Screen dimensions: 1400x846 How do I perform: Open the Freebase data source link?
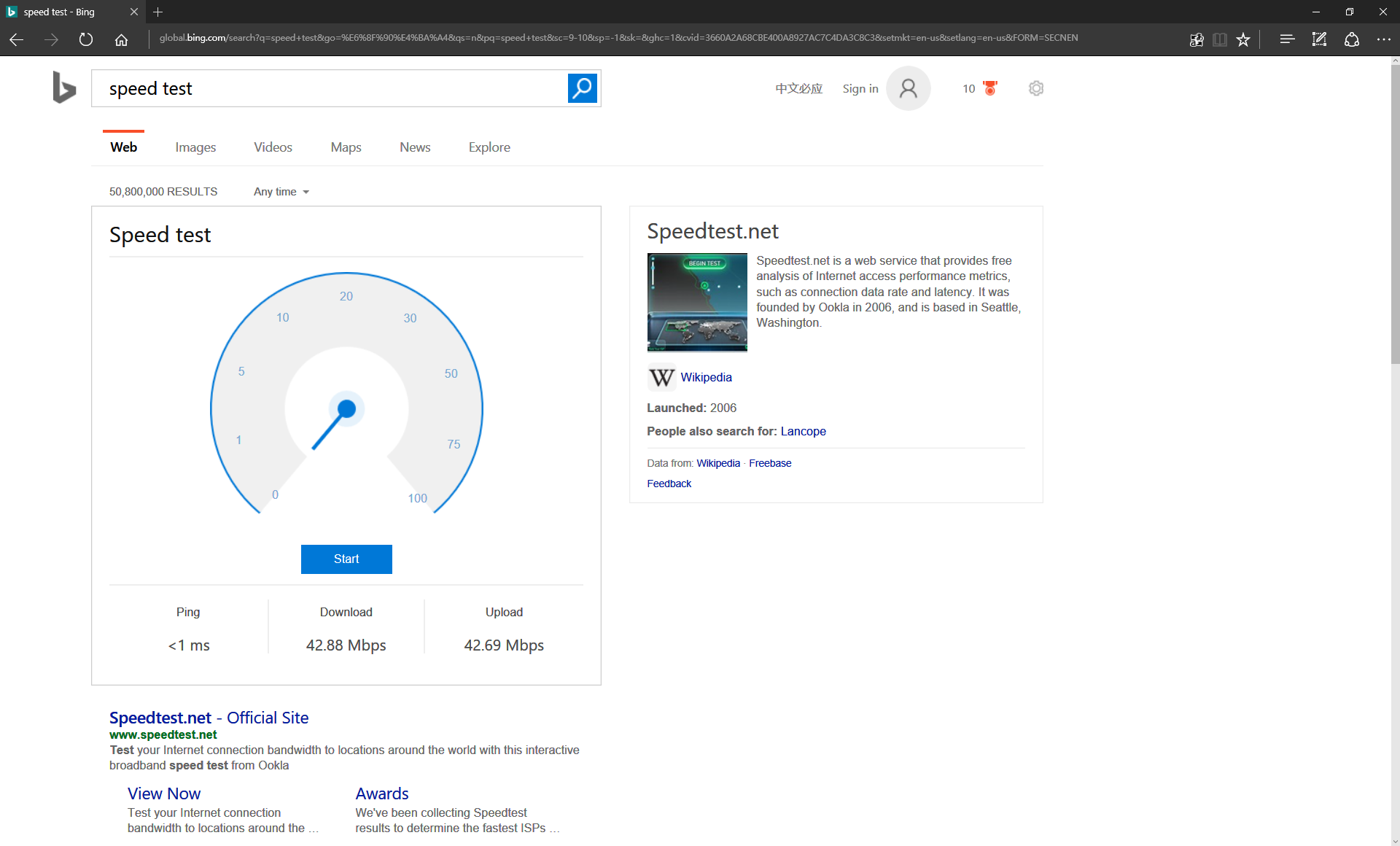tap(770, 463)
